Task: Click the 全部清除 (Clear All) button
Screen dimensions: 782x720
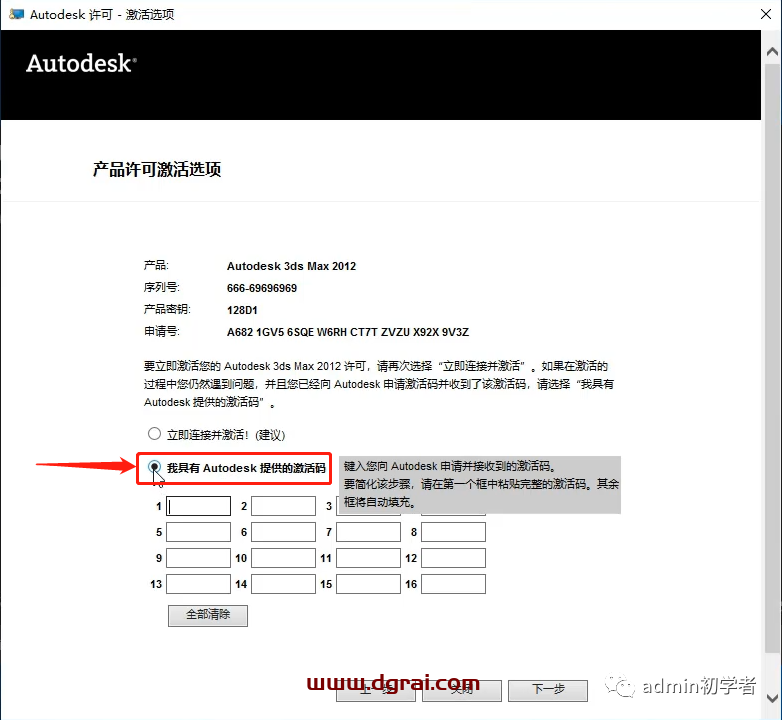Action: pos(208,615)
